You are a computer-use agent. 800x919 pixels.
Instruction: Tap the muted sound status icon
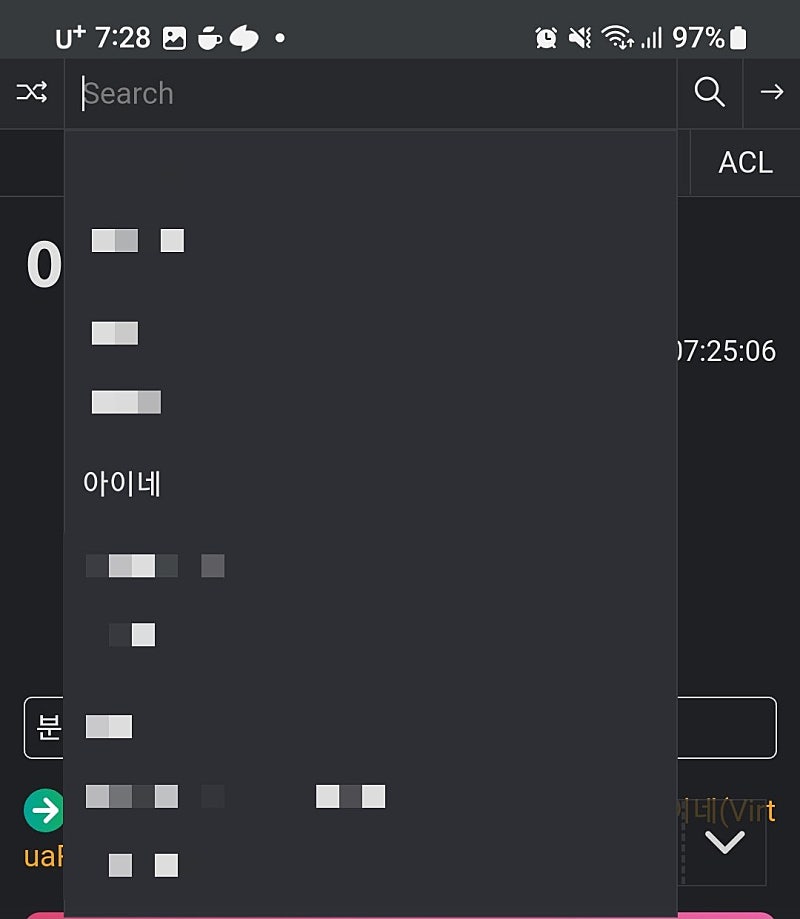tap(580, 38)
